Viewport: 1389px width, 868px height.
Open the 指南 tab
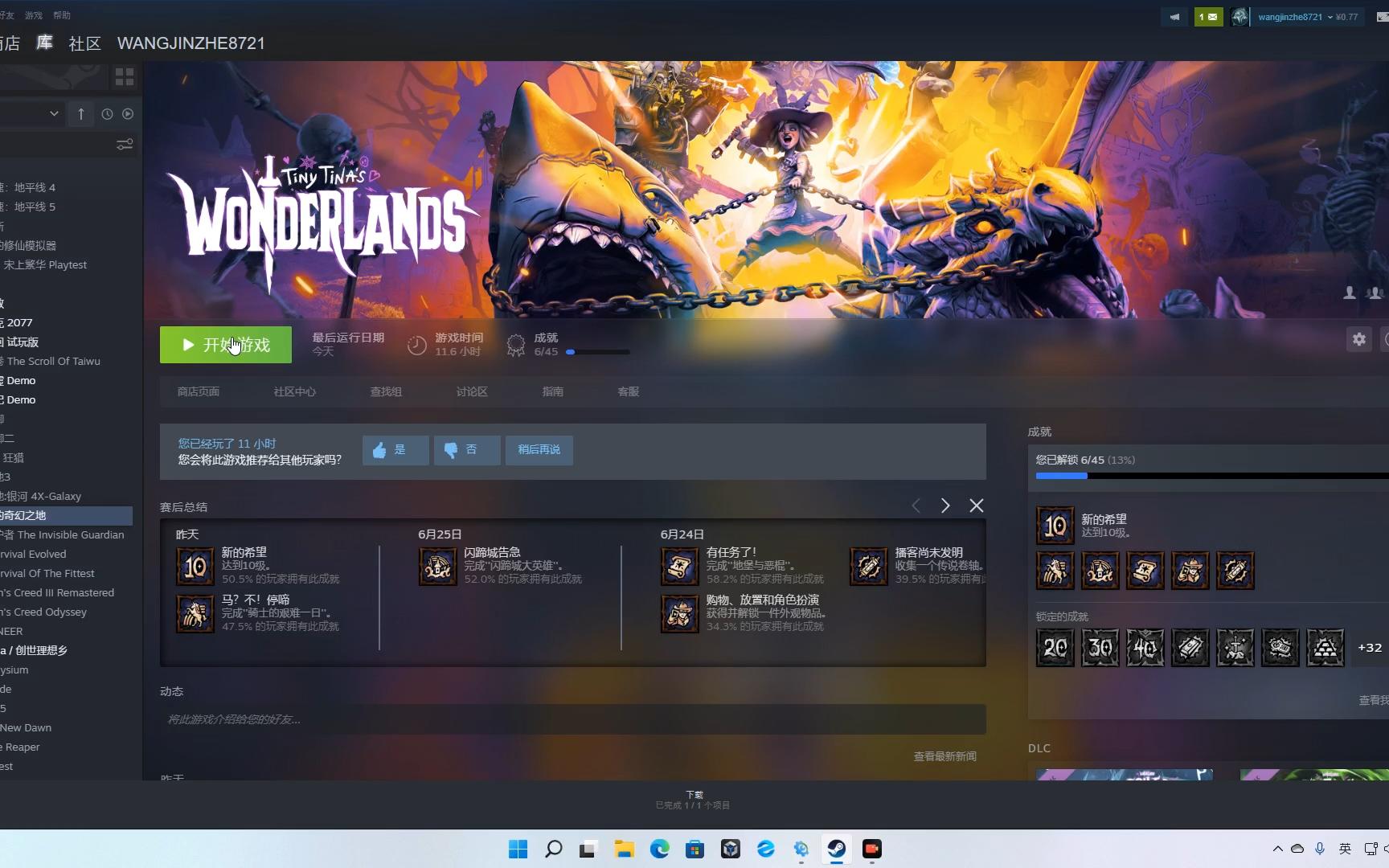pos(553,392)
